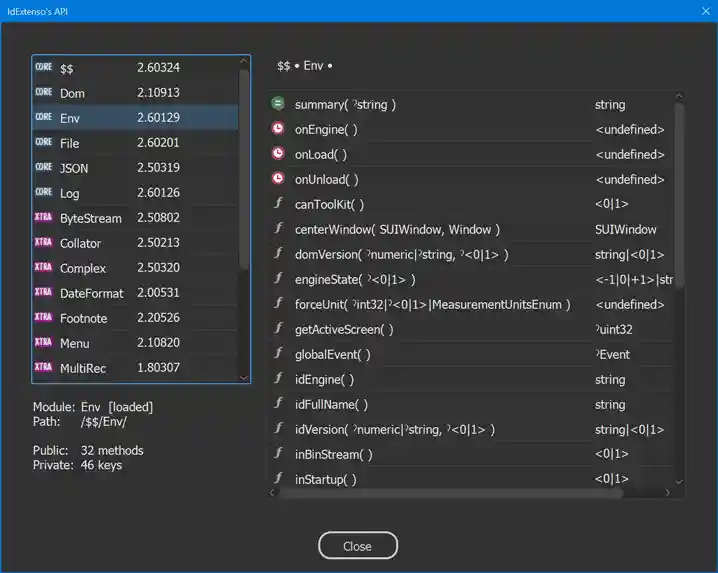Click the function icon beside idVersion()

click(278, 428)
